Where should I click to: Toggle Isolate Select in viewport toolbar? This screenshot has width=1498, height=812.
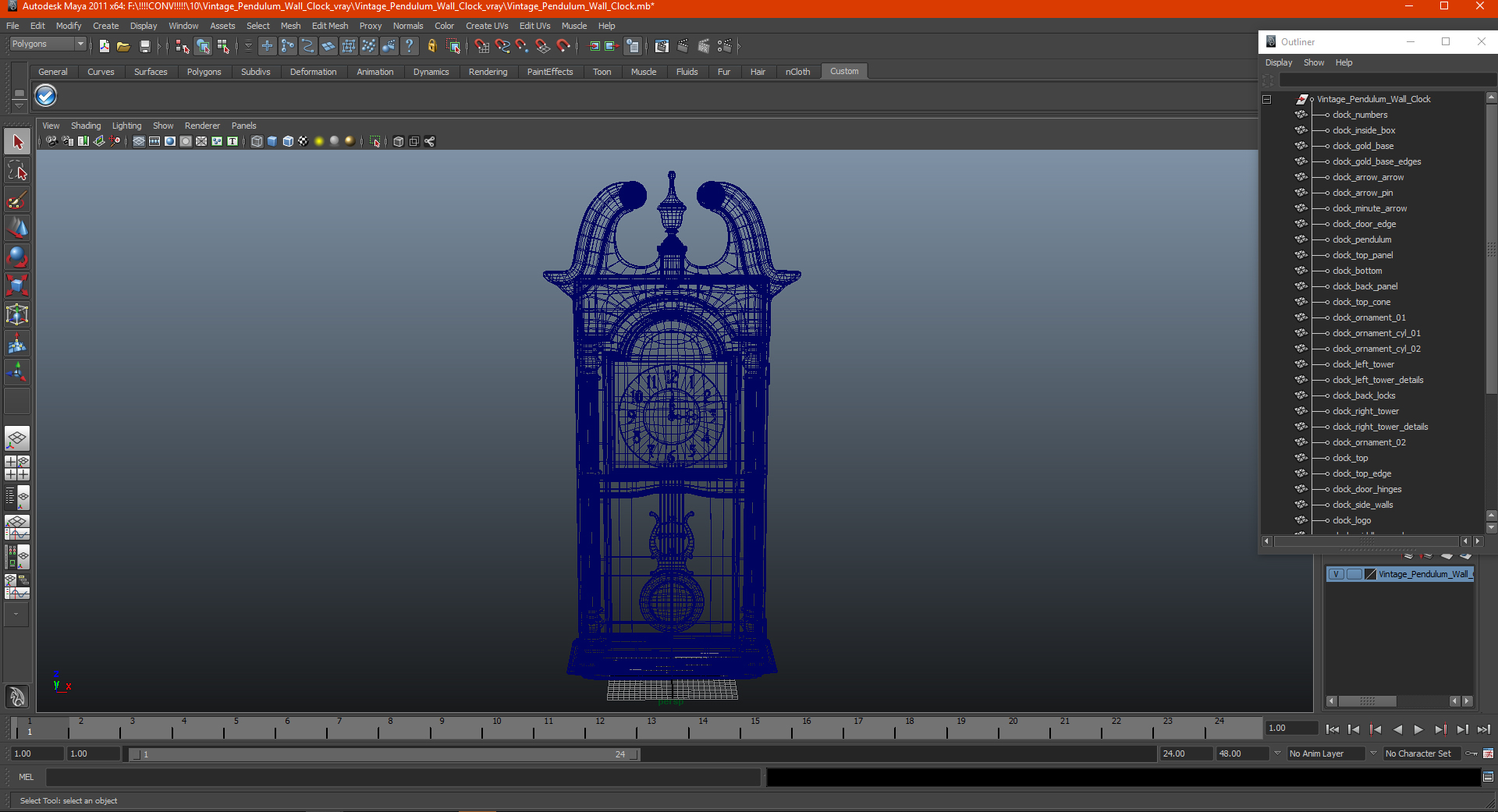[375, 141]
